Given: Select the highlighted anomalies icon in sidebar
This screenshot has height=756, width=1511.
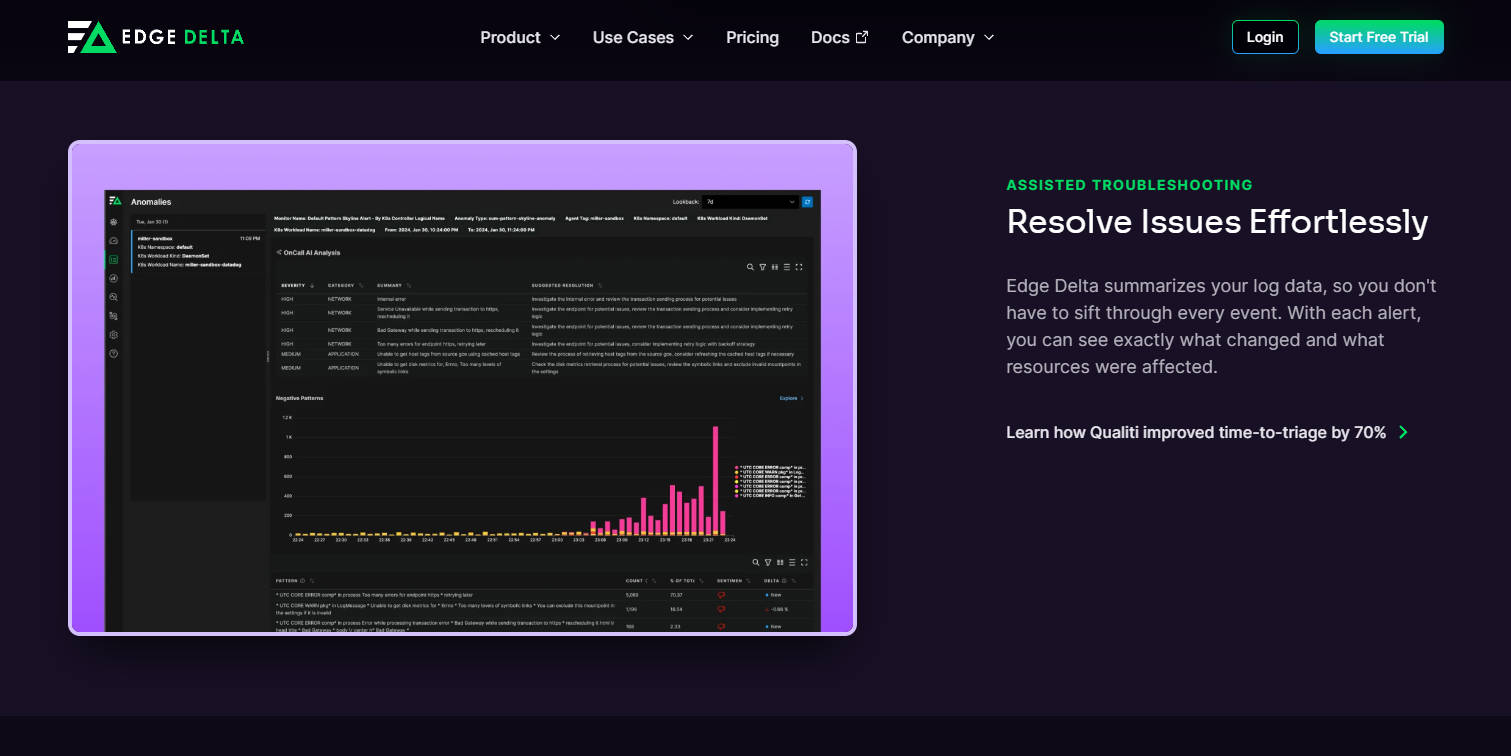Looking at the screenshot, I should tap(114, 259).
